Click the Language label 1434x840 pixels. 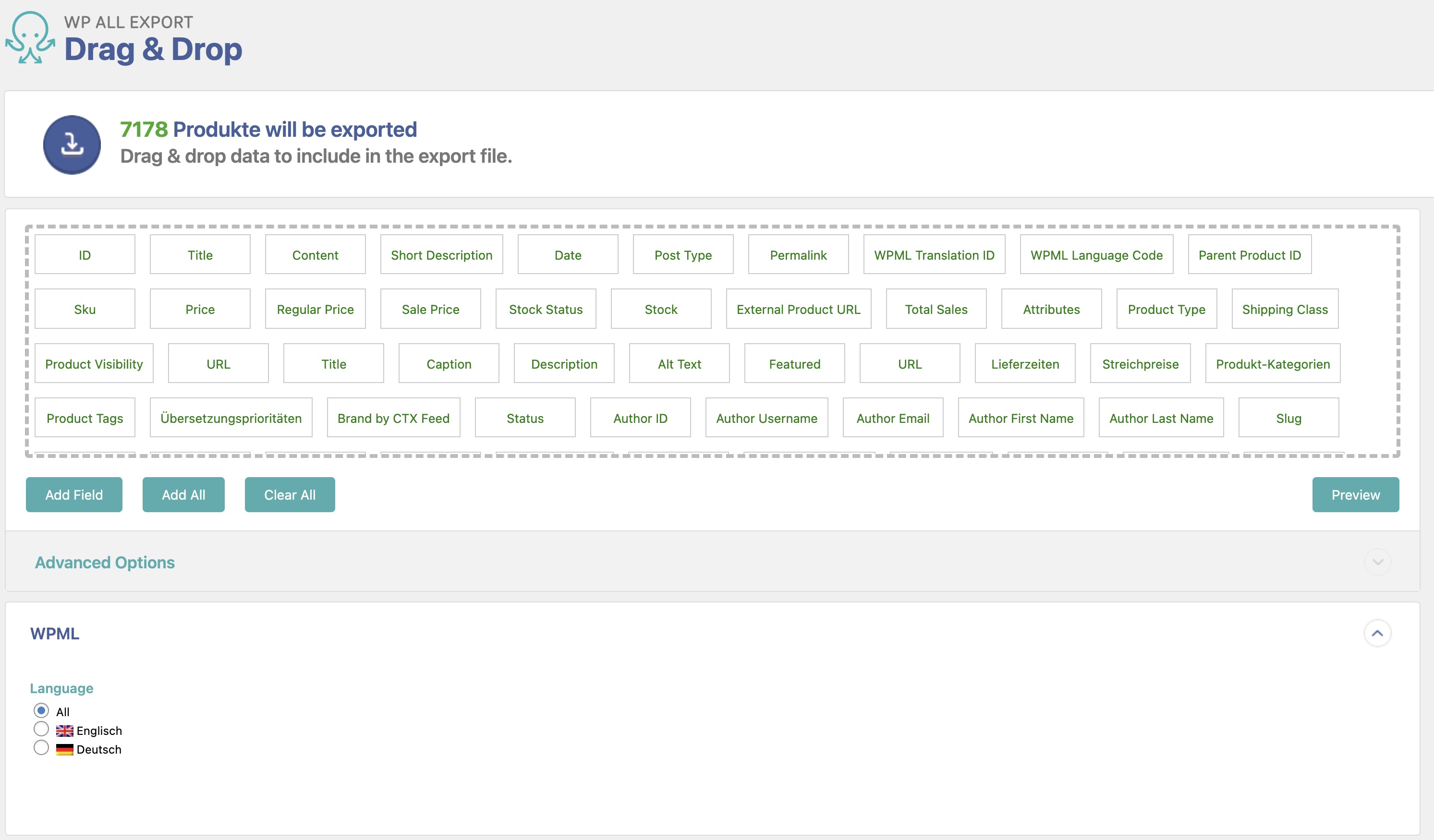point(61,688)
